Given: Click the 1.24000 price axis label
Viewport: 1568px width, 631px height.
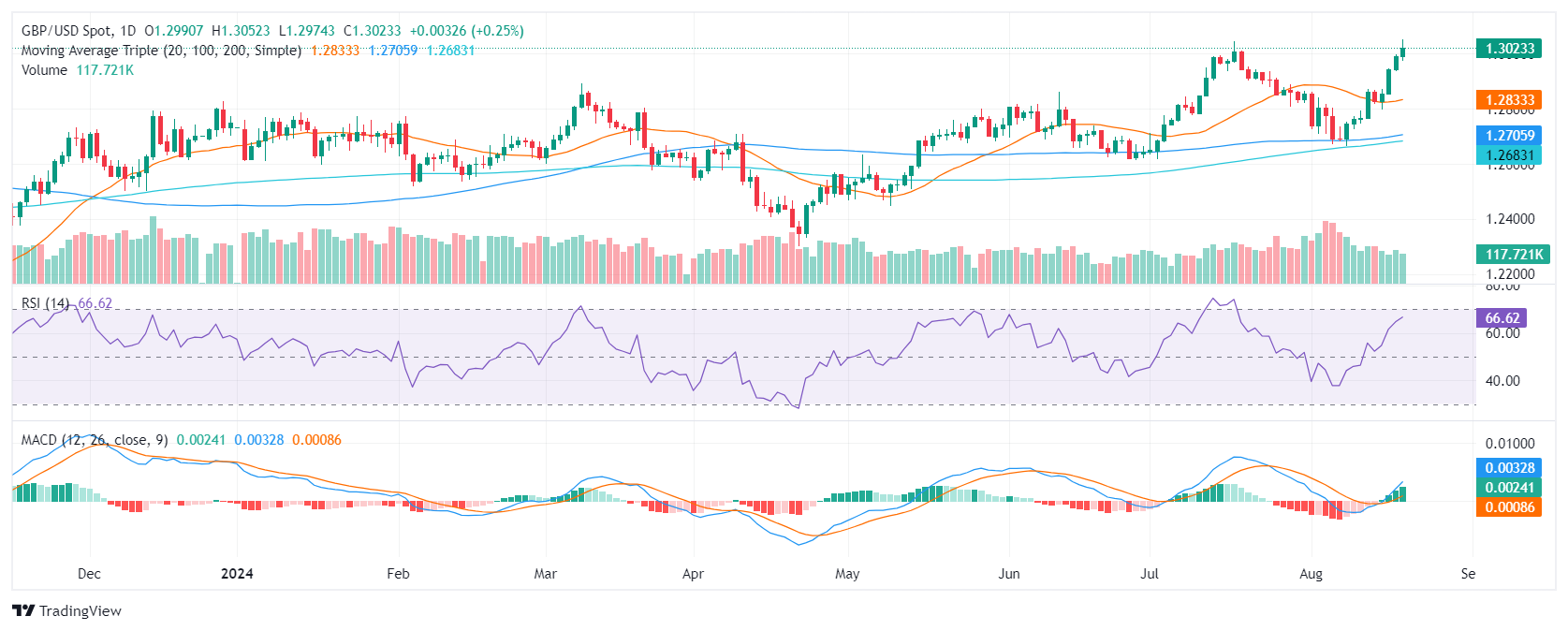Looking at the screenshot, I should point(1510,219).
